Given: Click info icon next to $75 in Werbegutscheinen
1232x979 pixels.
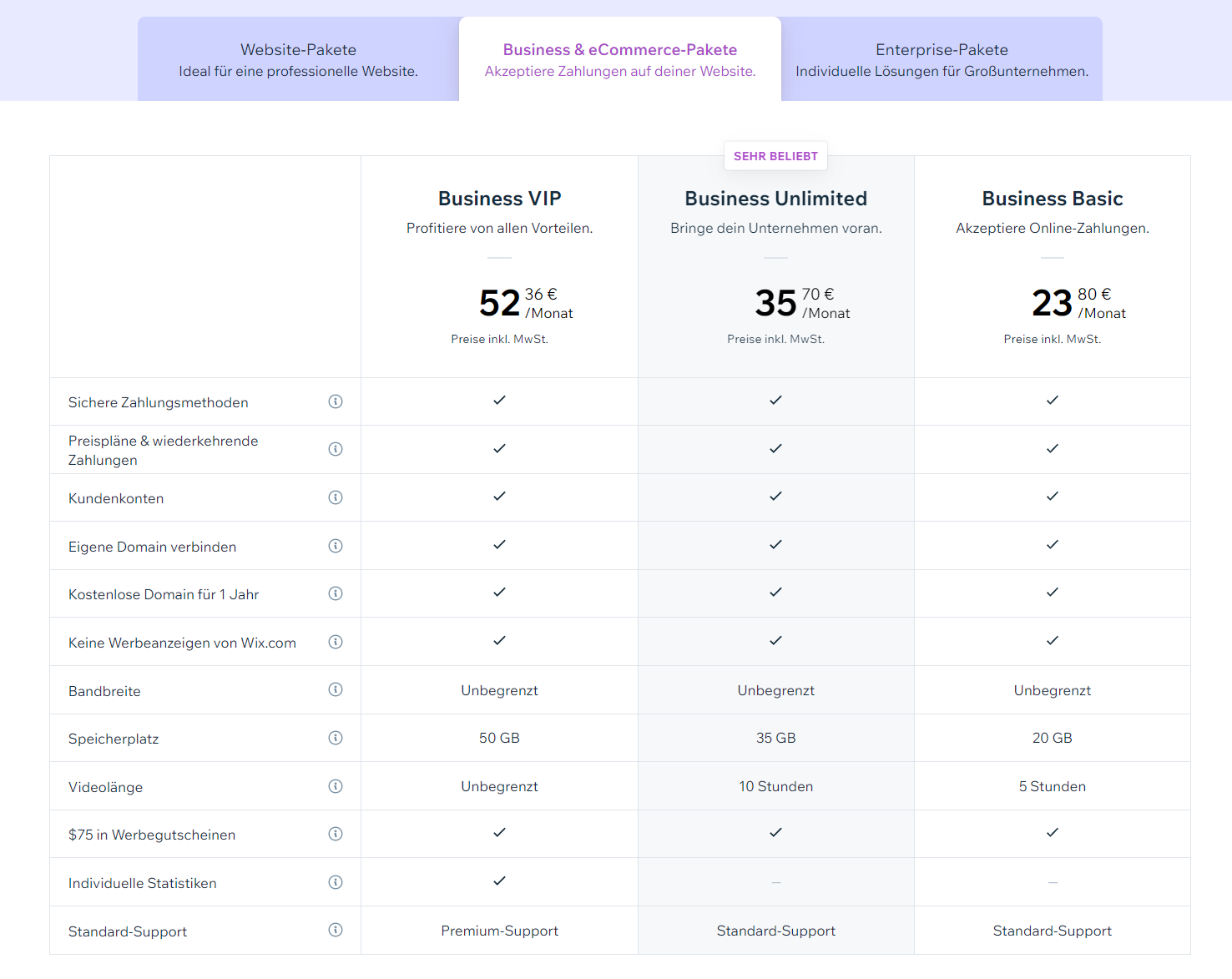Looking at the screenshot, I should [336, 834].
